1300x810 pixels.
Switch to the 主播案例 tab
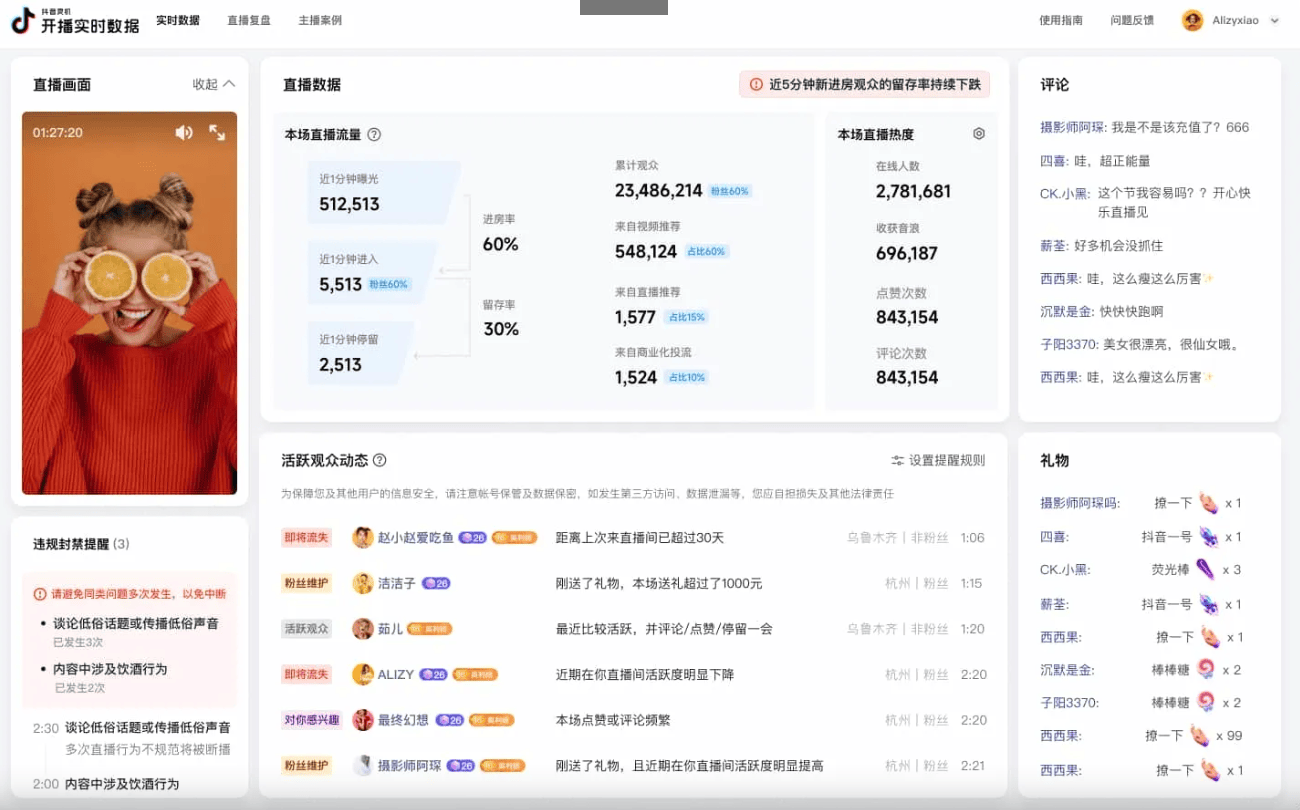pos(319,19)
